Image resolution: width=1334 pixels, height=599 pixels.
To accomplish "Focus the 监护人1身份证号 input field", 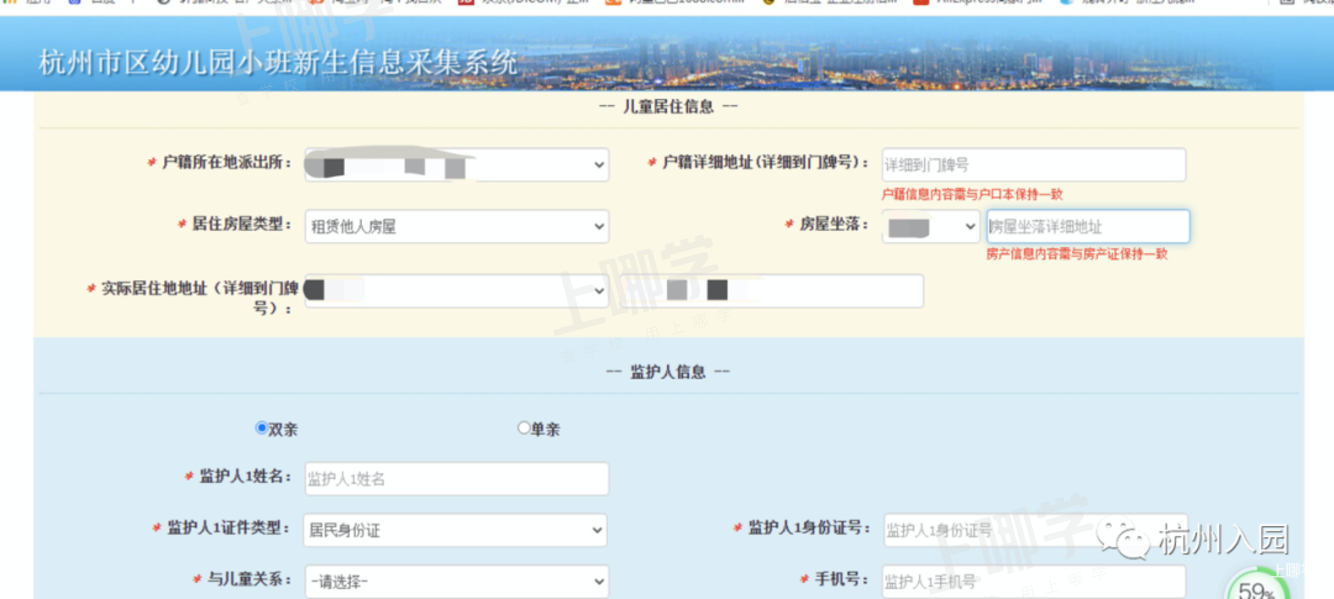I will 1034,530.
